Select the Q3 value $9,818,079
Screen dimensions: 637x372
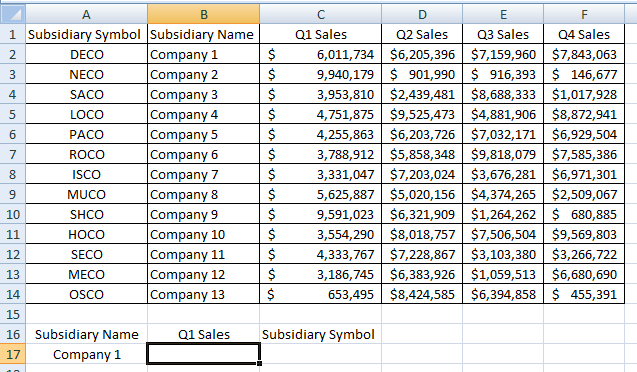click(503, 154)
